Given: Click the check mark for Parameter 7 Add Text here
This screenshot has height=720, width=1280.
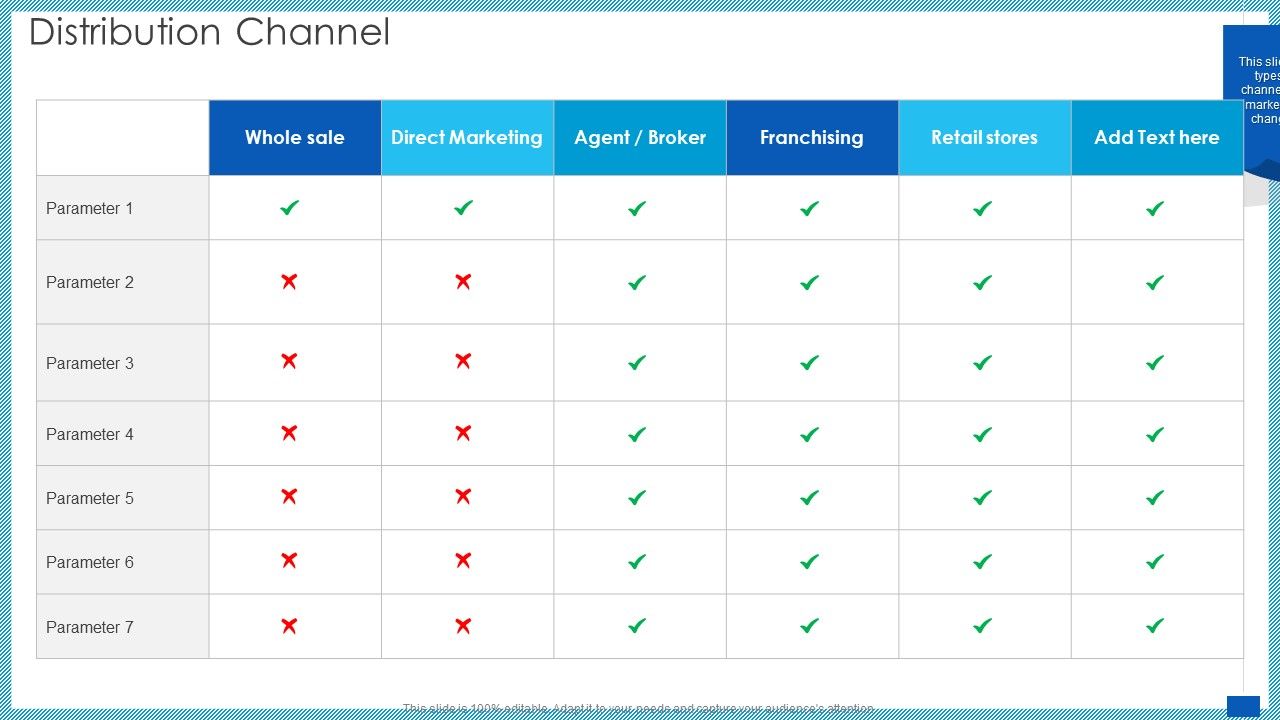Looking at the screenshot, I should pos(1155,626).
